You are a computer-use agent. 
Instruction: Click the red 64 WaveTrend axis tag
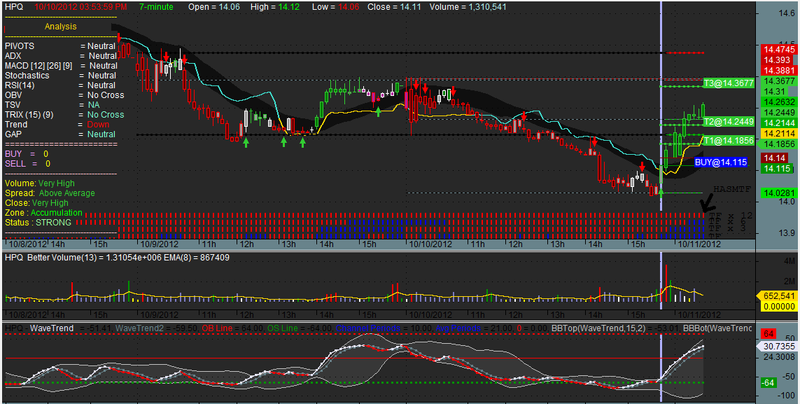pyautogui.click(x=770, y=334)
